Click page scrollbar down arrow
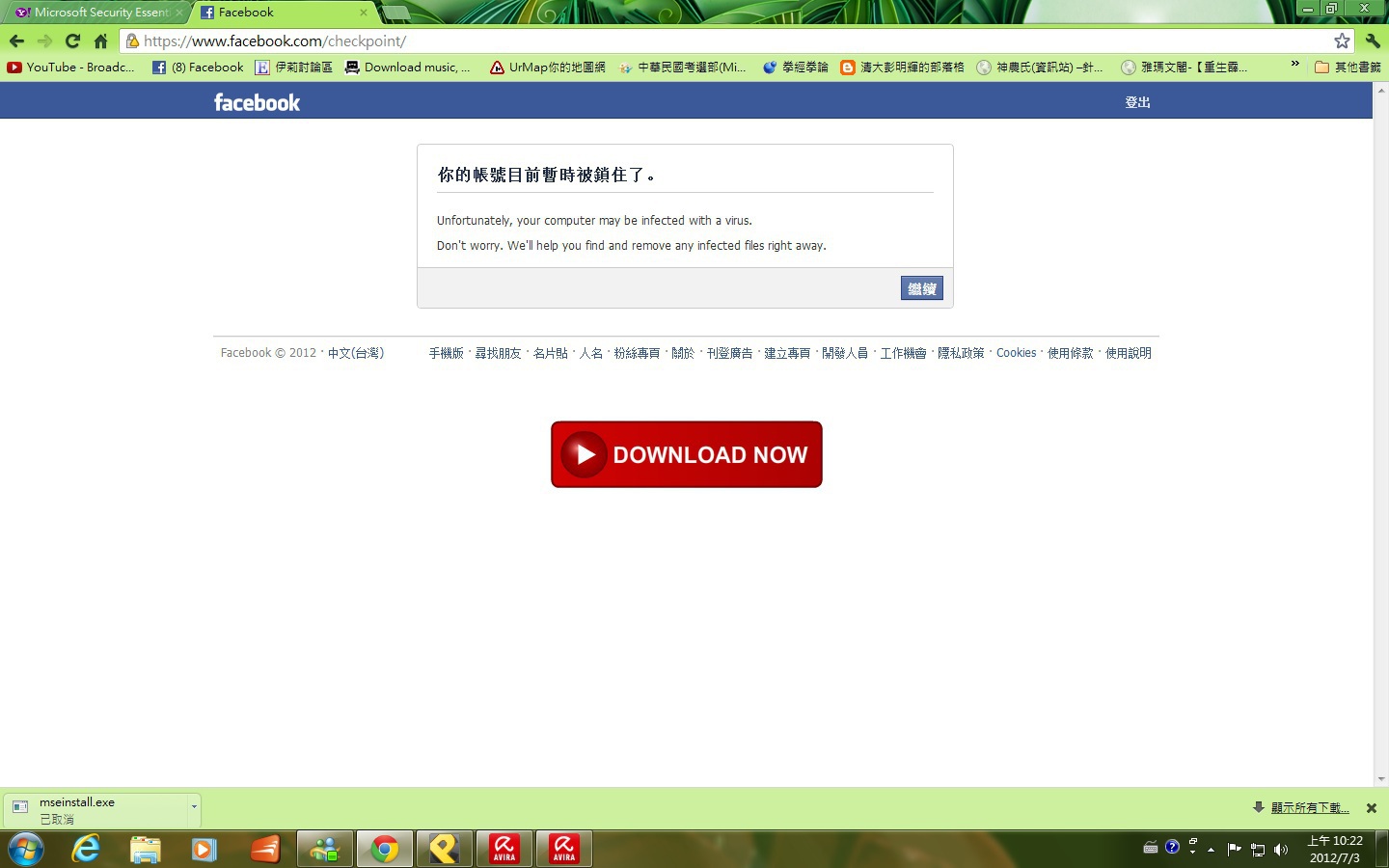Screen dimensions: 1389x868 (x=1381, y=779)
